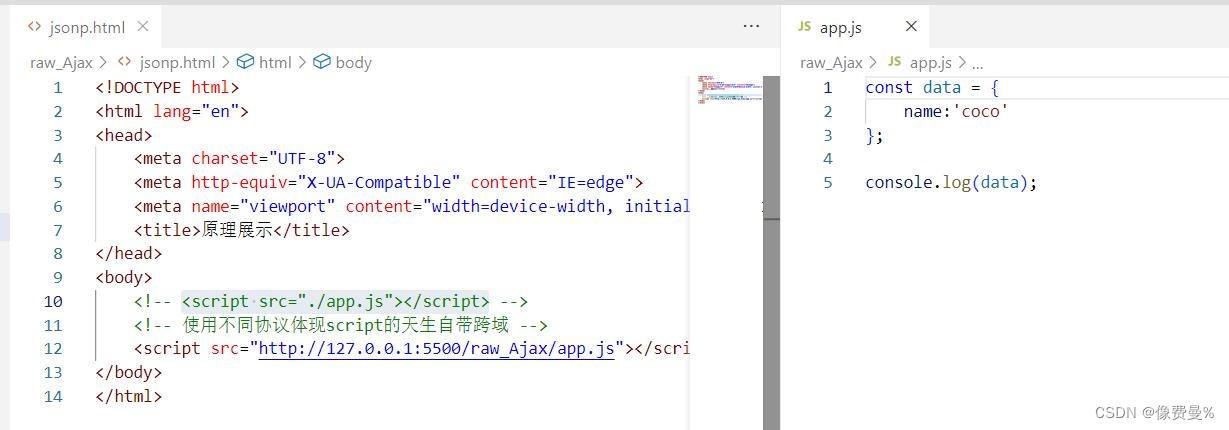1229x430 pixels.
Task: Click the console.log(data); line
Action: (951, 182)
